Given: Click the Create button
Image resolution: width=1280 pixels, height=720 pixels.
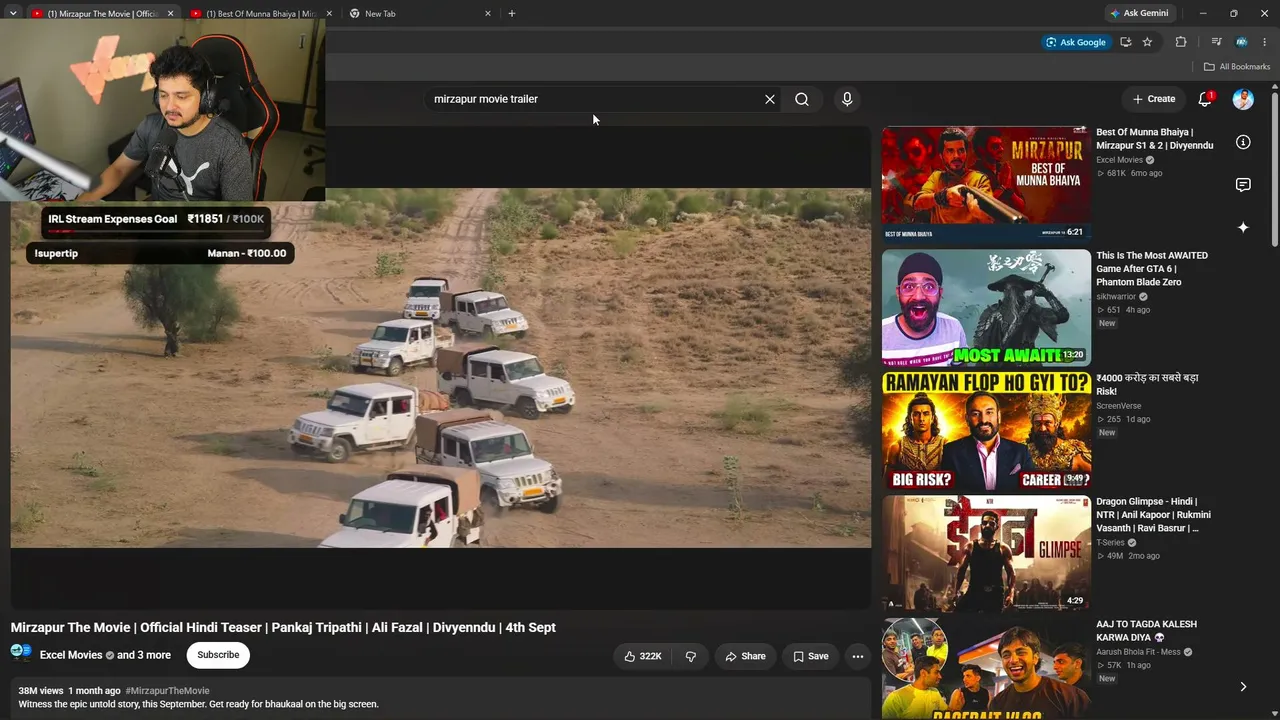Looking at the screenshot, I should point(1154,99).
